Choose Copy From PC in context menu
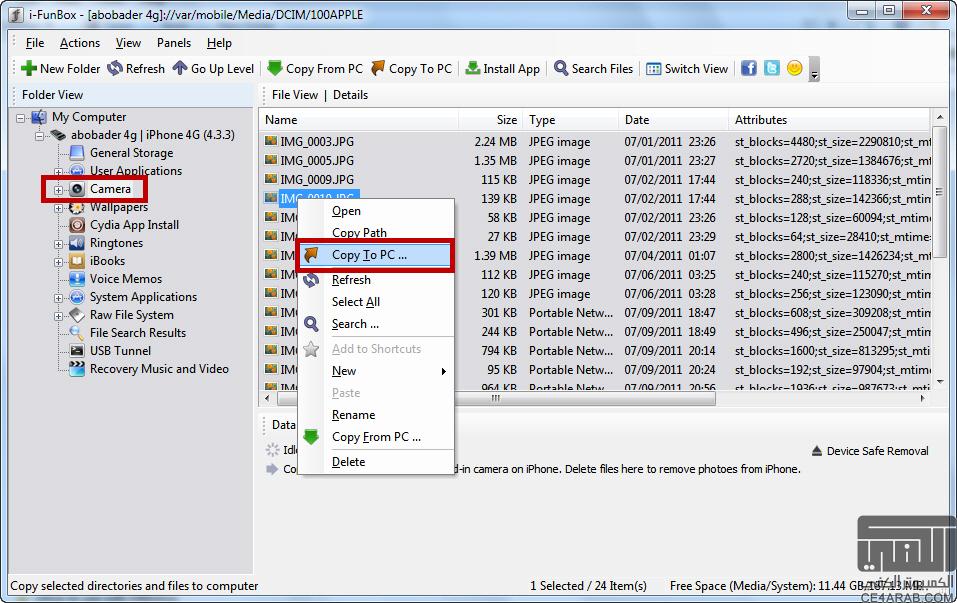 click(375, 437)
